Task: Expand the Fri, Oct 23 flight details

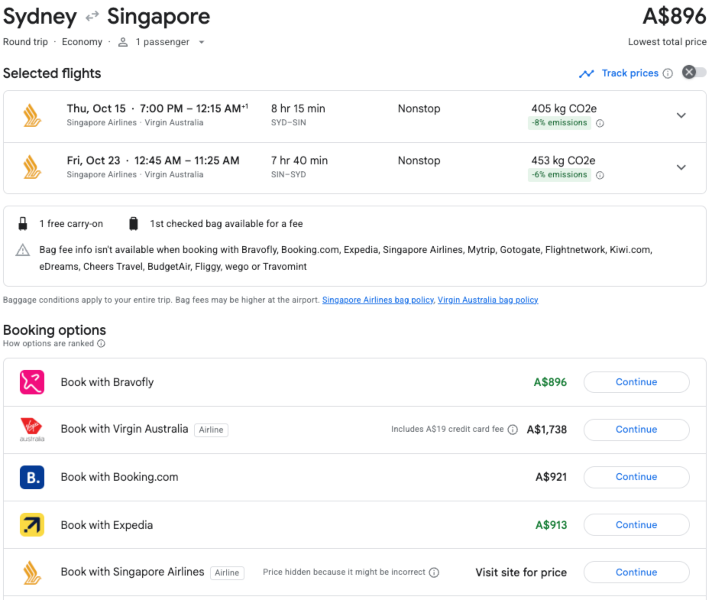Action: (681, 167)
